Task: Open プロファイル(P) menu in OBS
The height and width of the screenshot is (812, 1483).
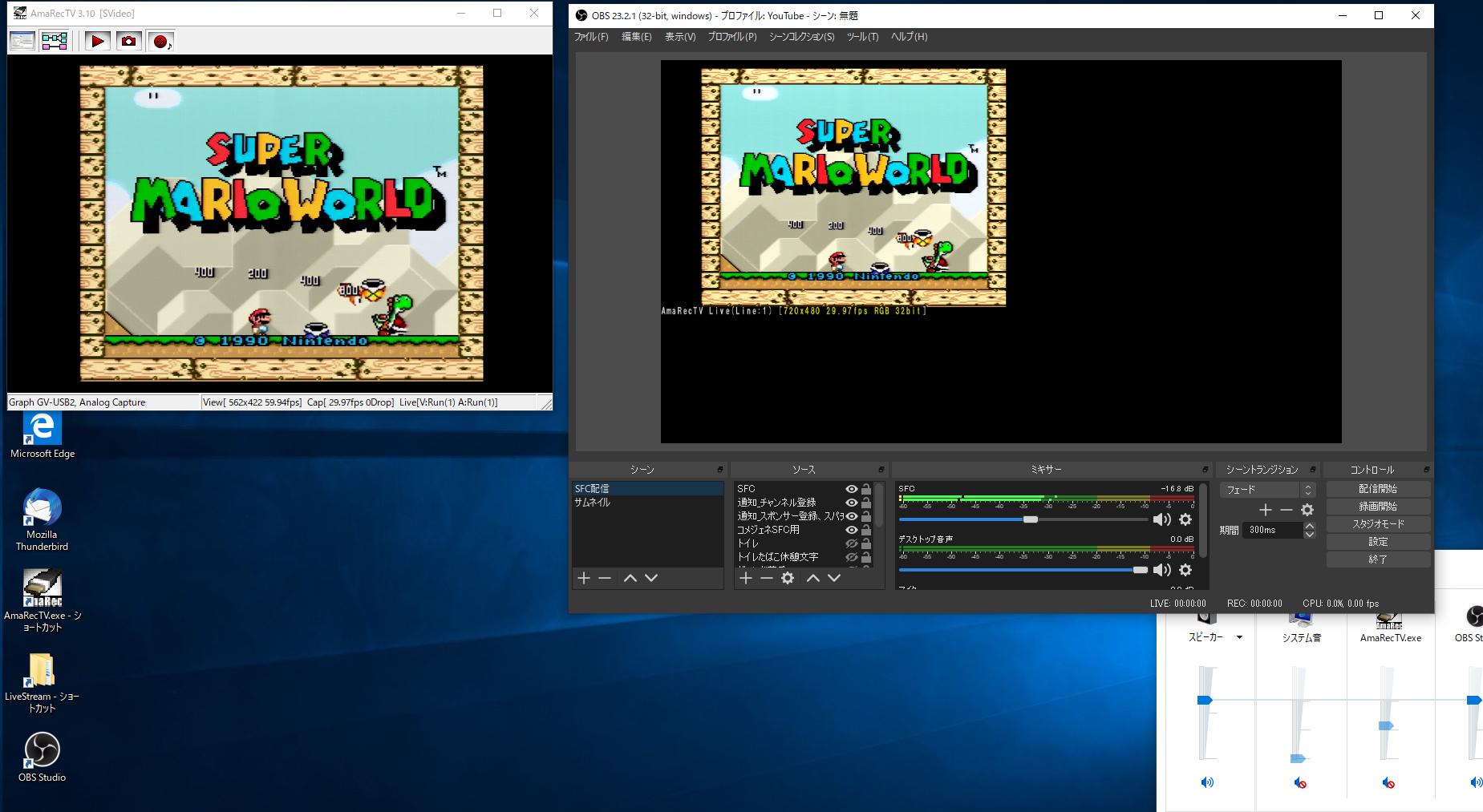Action: click(732, 37)
